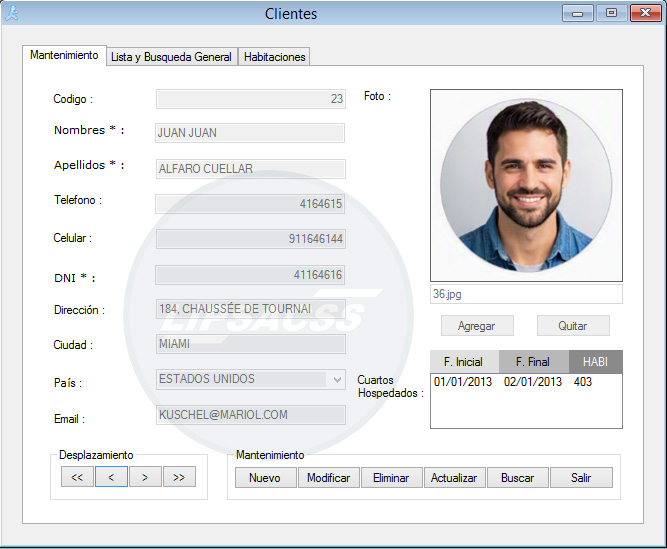Click the Nuevo button
The width and height of the screenshot is (667, 549).
click(x=265, y=478)
